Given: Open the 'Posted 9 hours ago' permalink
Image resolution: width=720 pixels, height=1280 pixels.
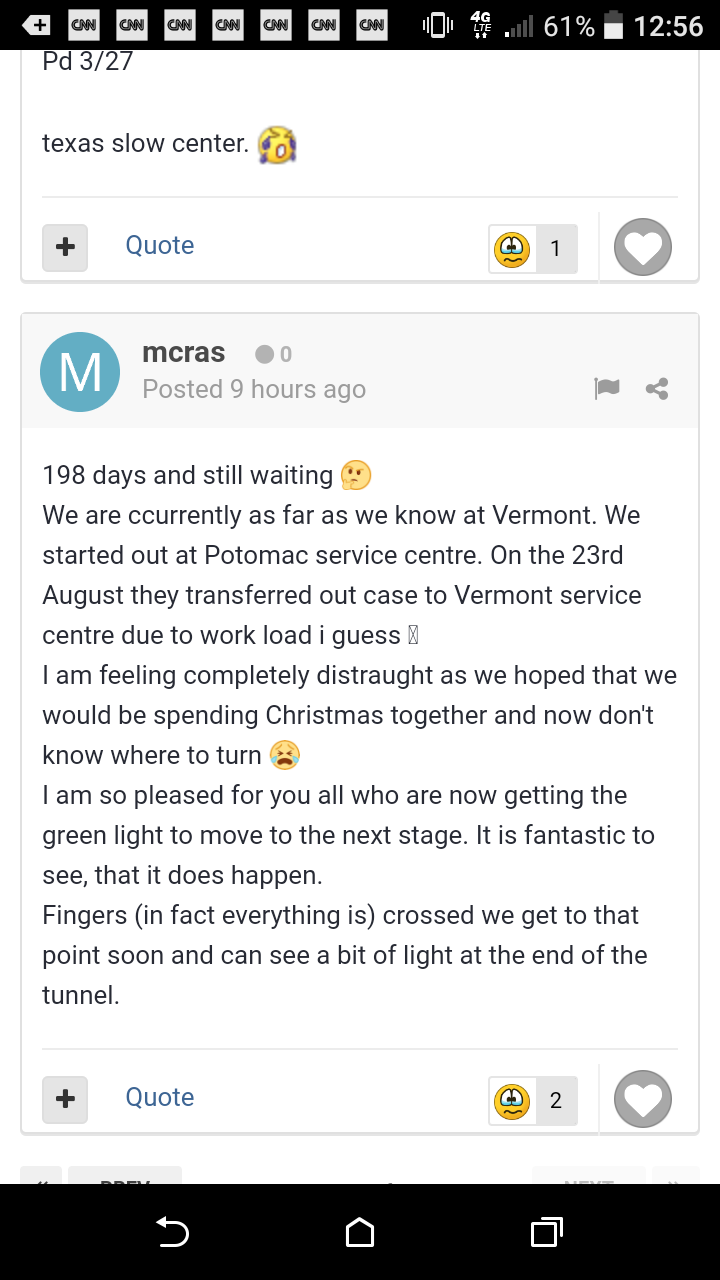Looking at the screenshot, I should (254, 389).
